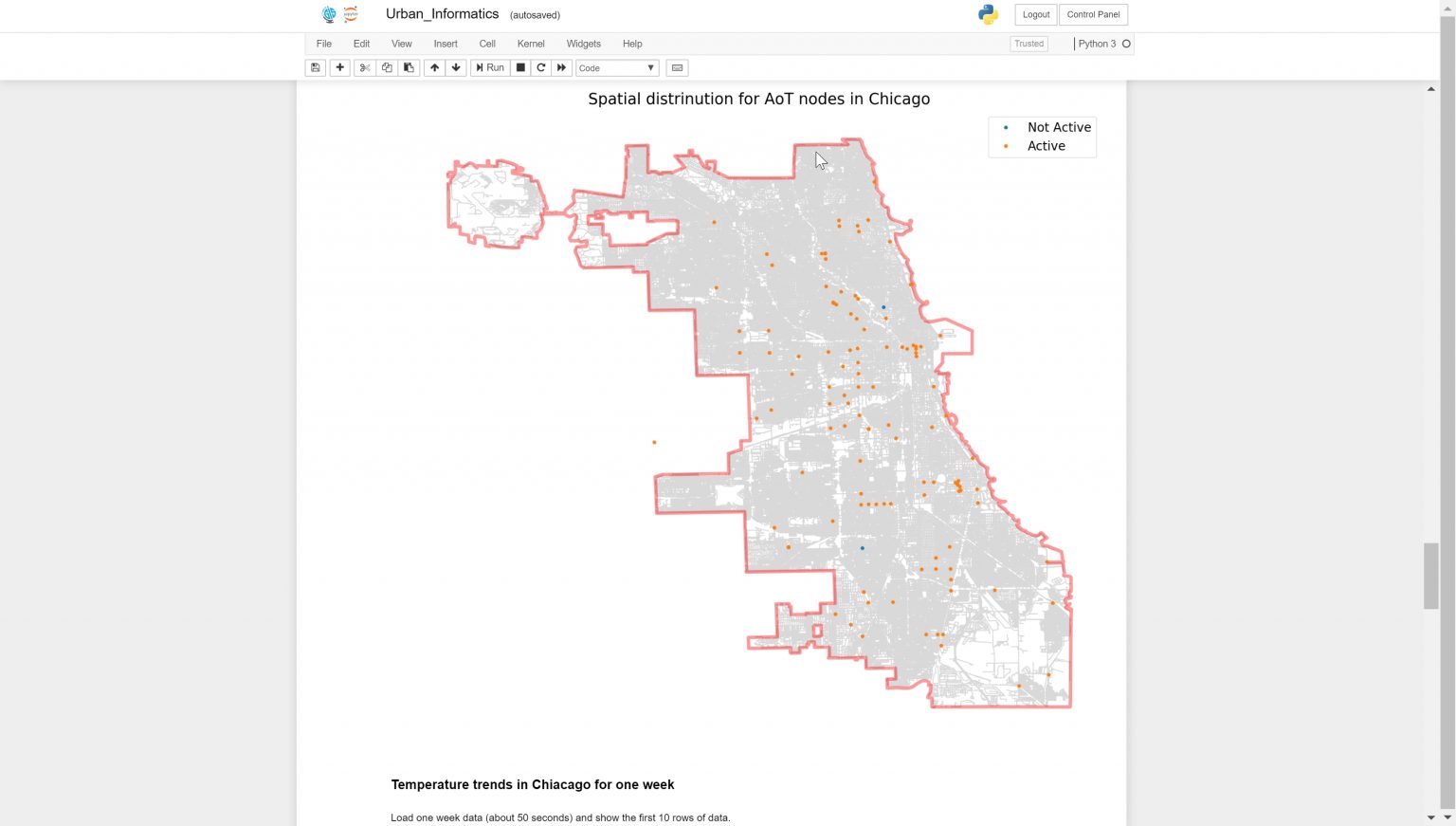Image resolution: width=1456 pixels, height=826 pixels.
Task: Insert a new cell below
Action: pyautogui.click(x=339, y=67)
